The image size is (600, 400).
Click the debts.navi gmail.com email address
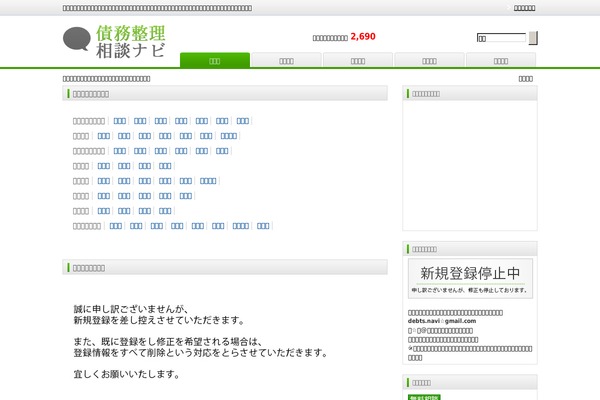442,321
